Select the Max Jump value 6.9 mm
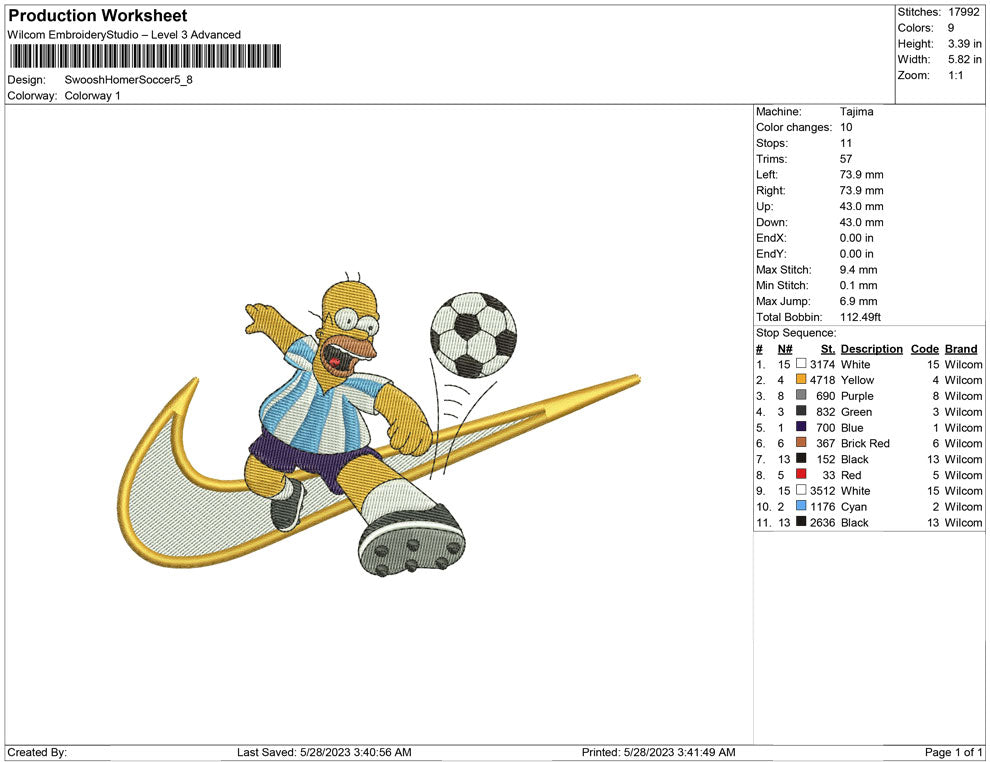 point(859,301)
